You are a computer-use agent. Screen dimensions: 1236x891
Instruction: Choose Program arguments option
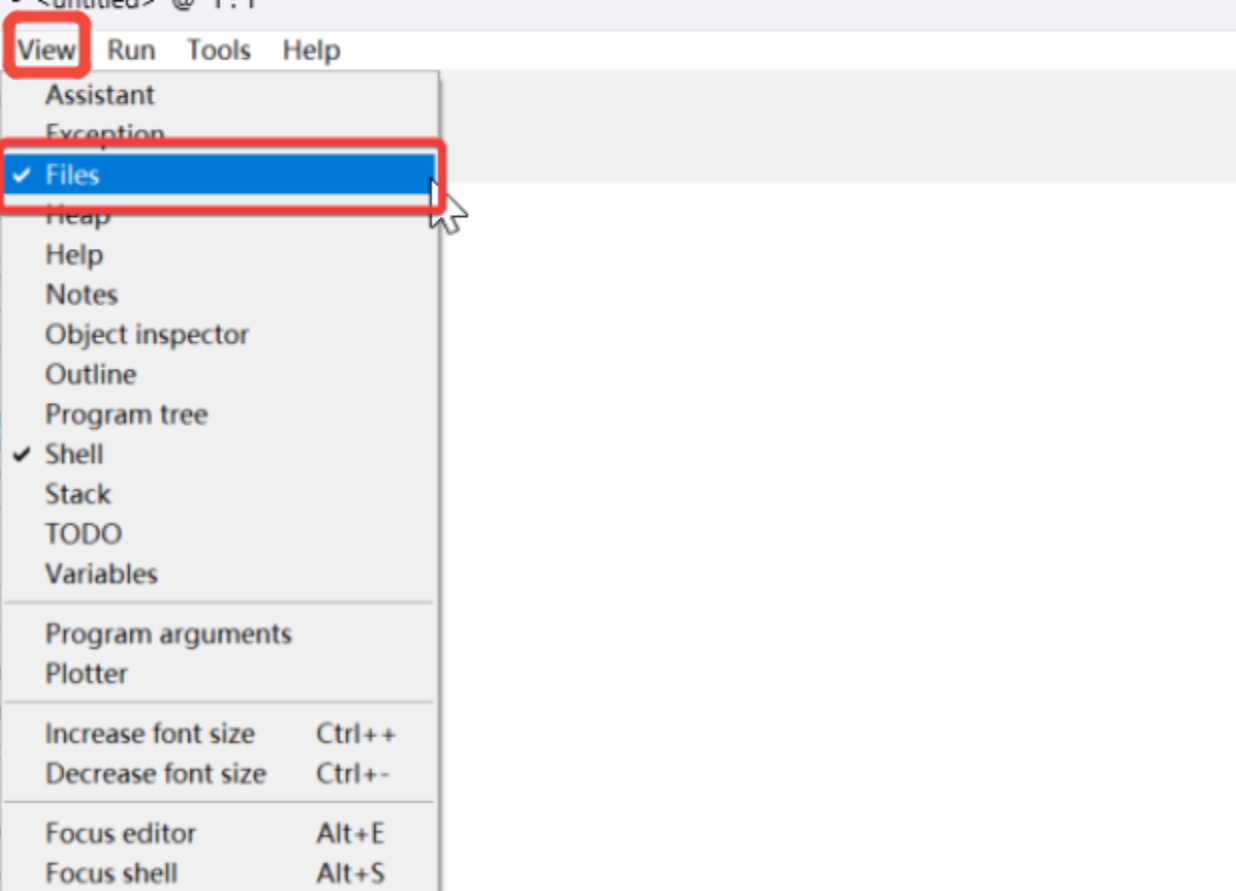[x=168, y=634]
